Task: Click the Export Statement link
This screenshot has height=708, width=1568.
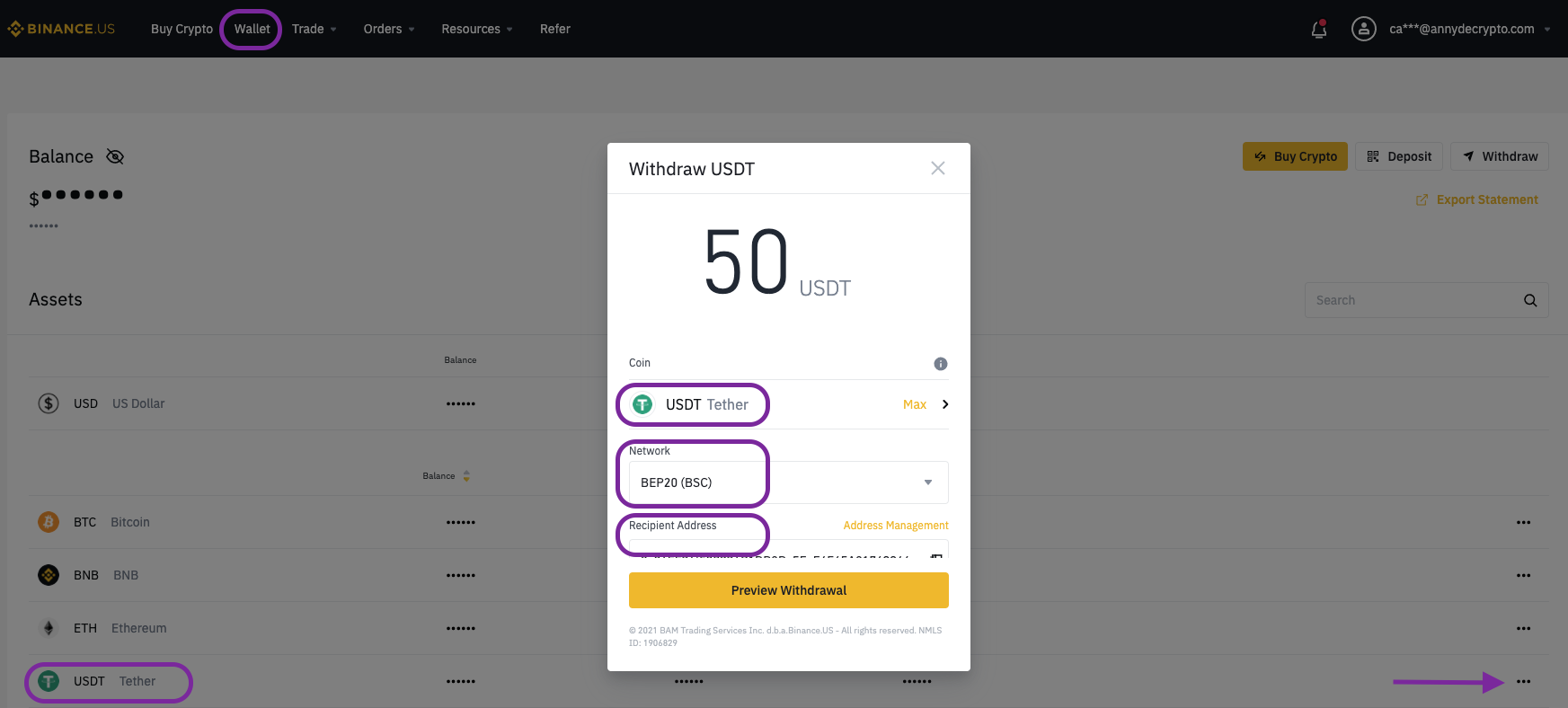Action: [x=1477, y=199]
